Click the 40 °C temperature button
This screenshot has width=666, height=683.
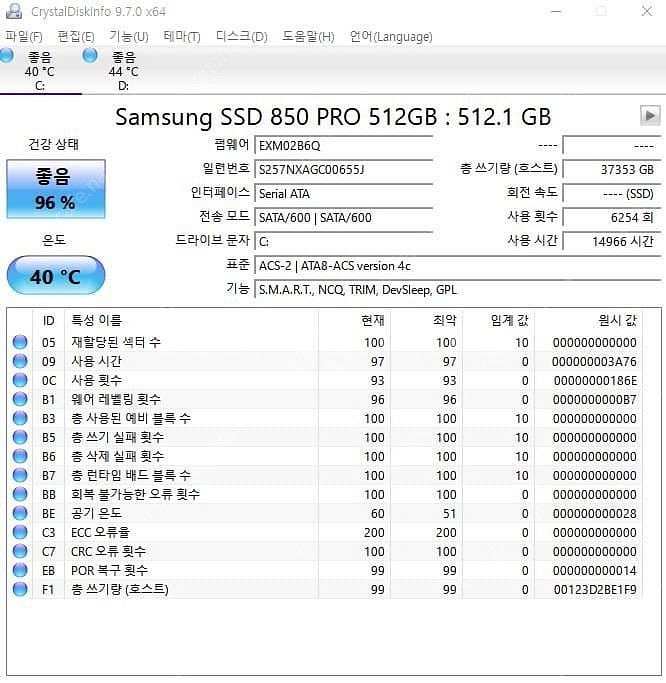[56, 276]
